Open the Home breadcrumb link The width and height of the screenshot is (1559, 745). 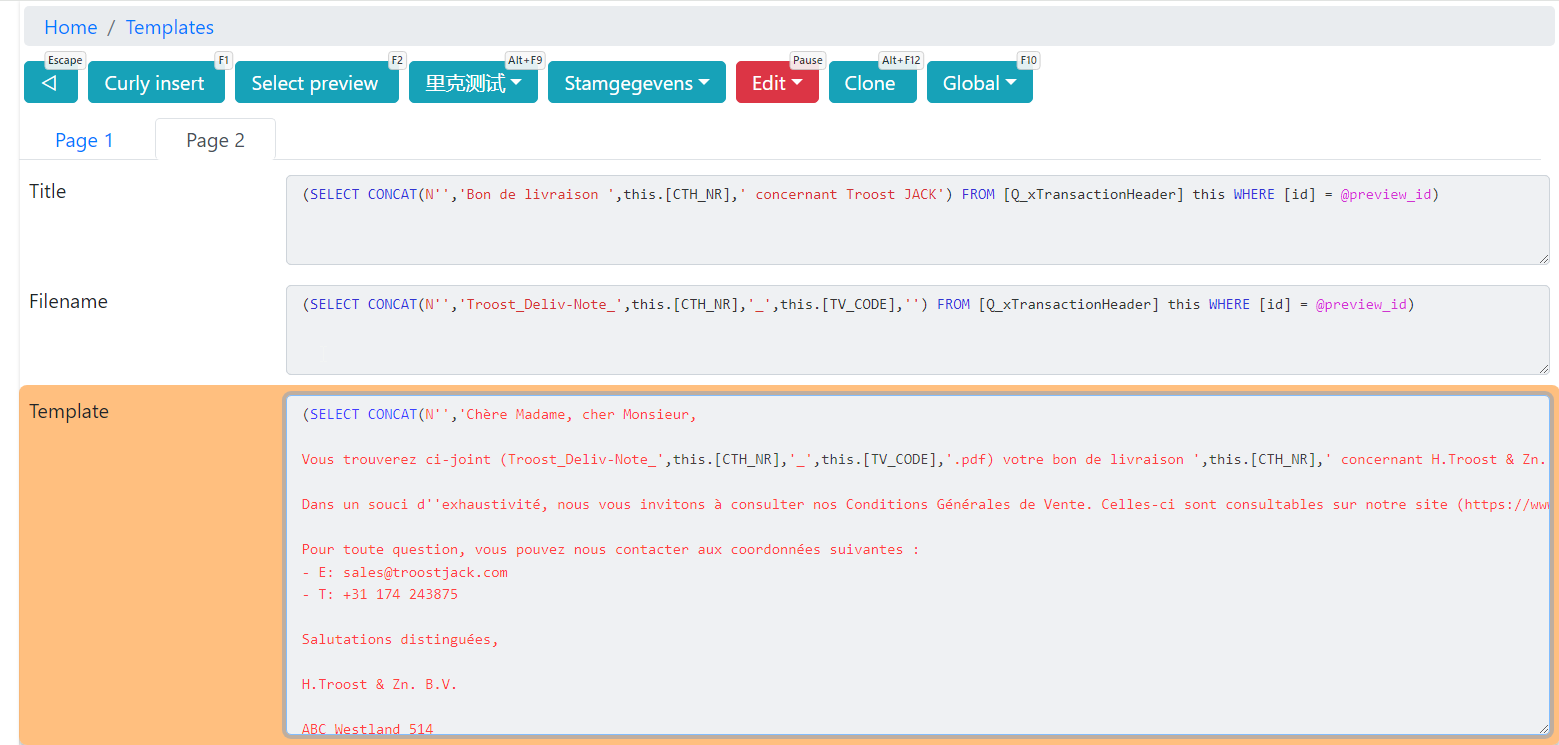coord(71,27)
